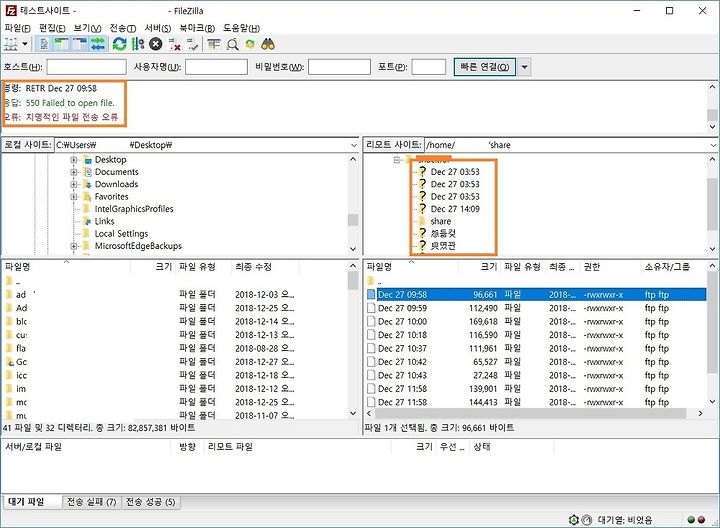Screen dimensions: 720x528
Task: Sort remote files by 소유자/그룹 column
Action: [672, 267]
